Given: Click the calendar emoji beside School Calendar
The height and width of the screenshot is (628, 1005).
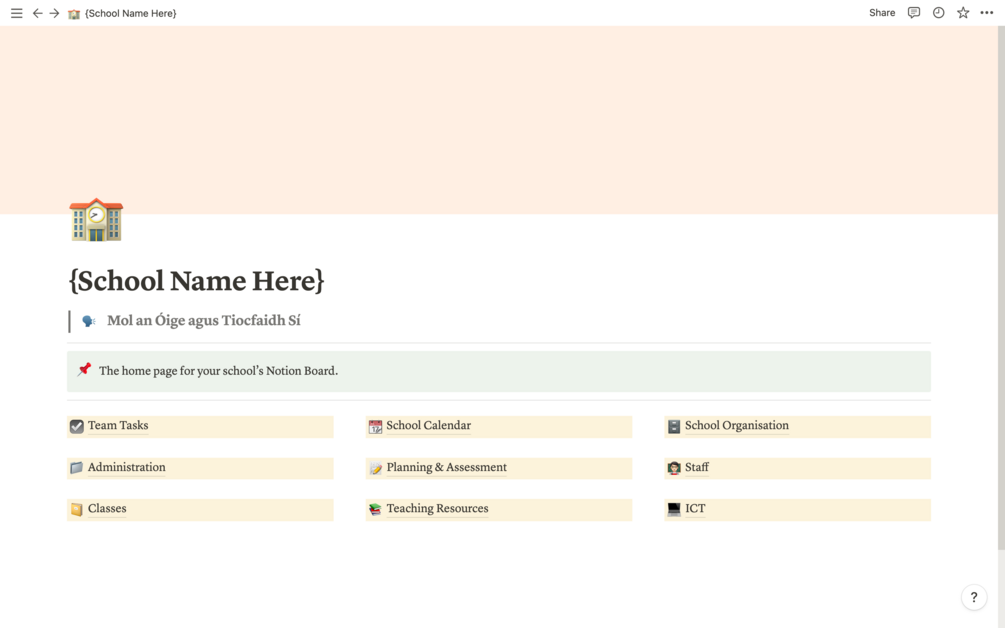Looking at the screenshot, I should click(x=375, y=426).
